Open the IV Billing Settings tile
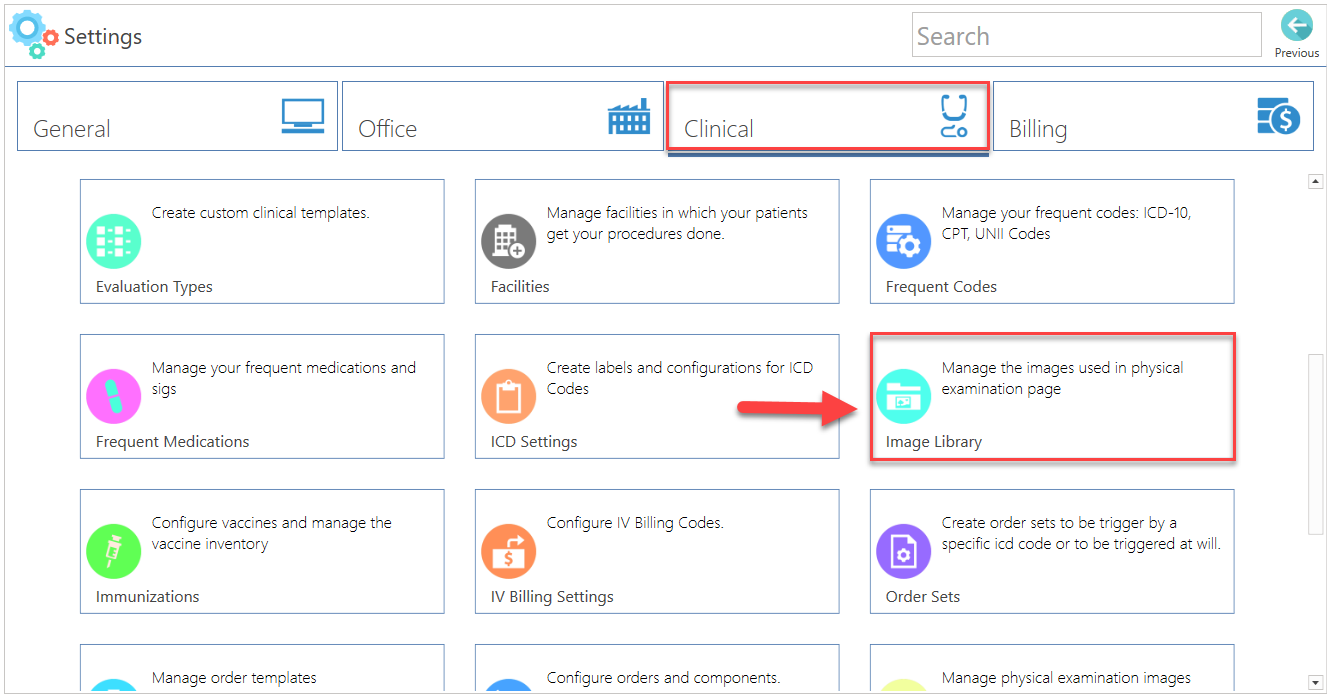The width and height of the screenshot is (1331, 697). coord(657,551)
